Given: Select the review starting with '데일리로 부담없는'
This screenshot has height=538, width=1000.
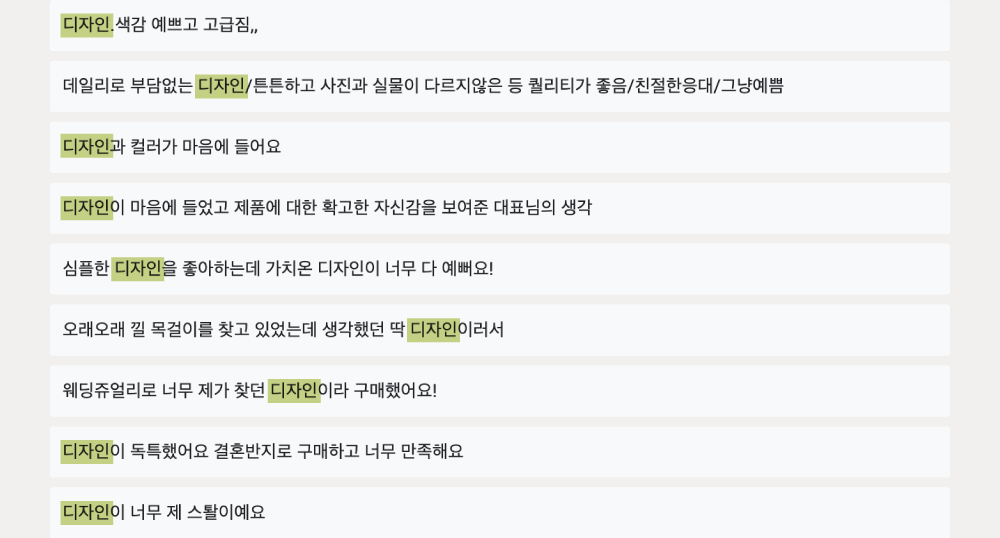Looking at the screenshot, I should [499, 86].
